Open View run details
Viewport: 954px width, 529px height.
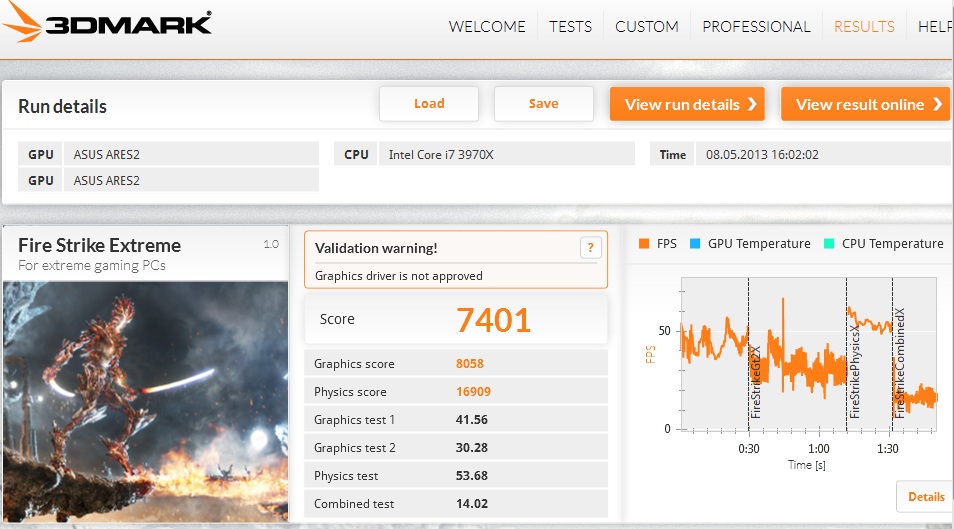click(687, 104)
